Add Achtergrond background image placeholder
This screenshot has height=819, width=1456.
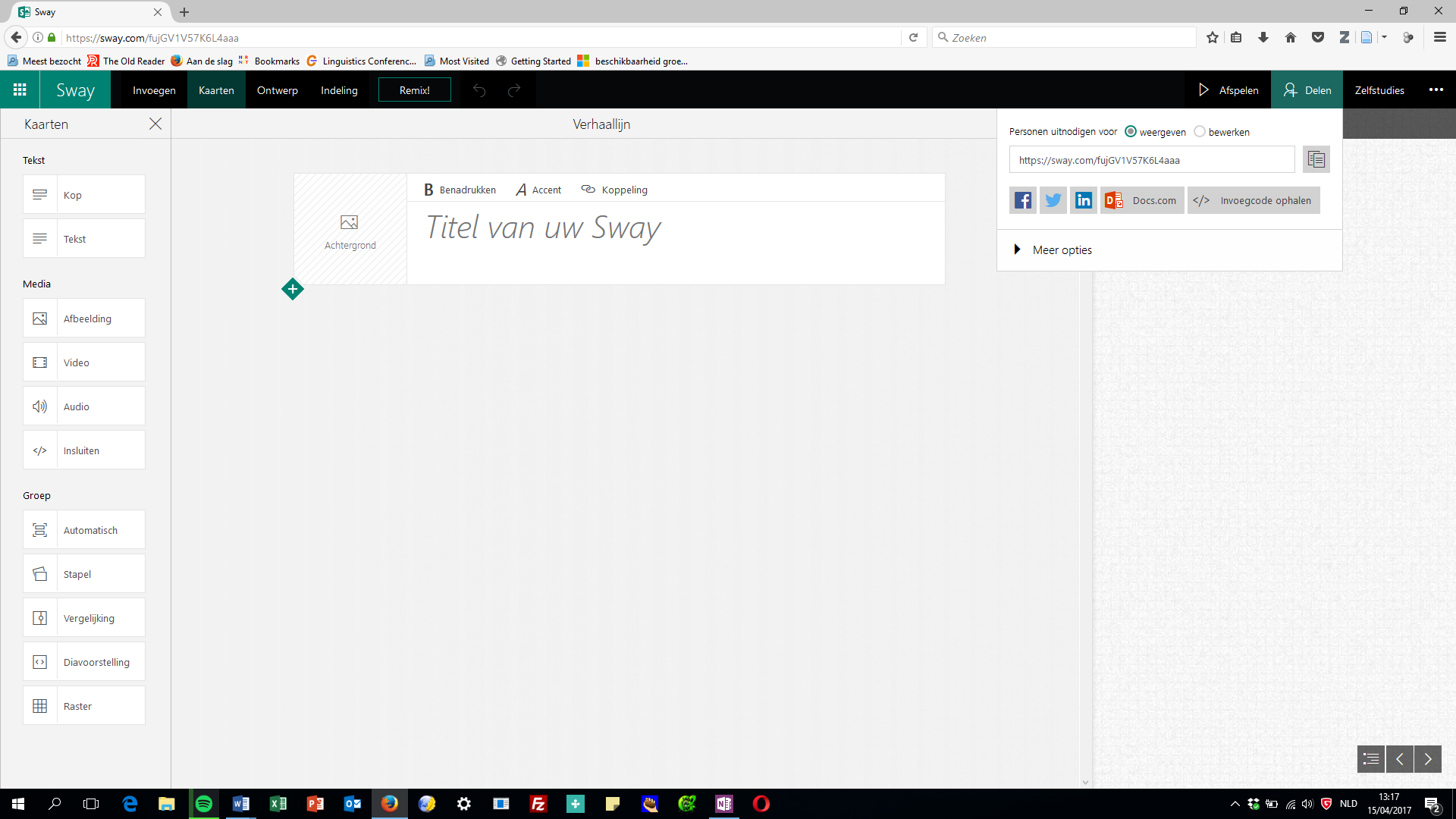click(x=350, y=230)
